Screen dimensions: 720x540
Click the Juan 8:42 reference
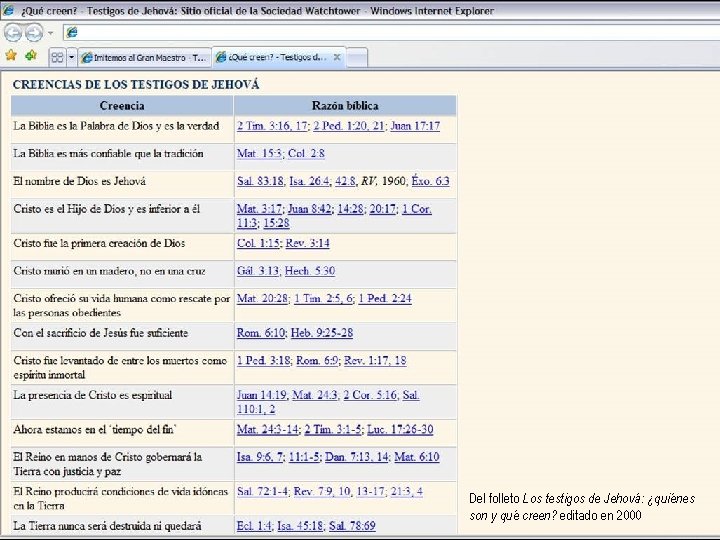309,209
